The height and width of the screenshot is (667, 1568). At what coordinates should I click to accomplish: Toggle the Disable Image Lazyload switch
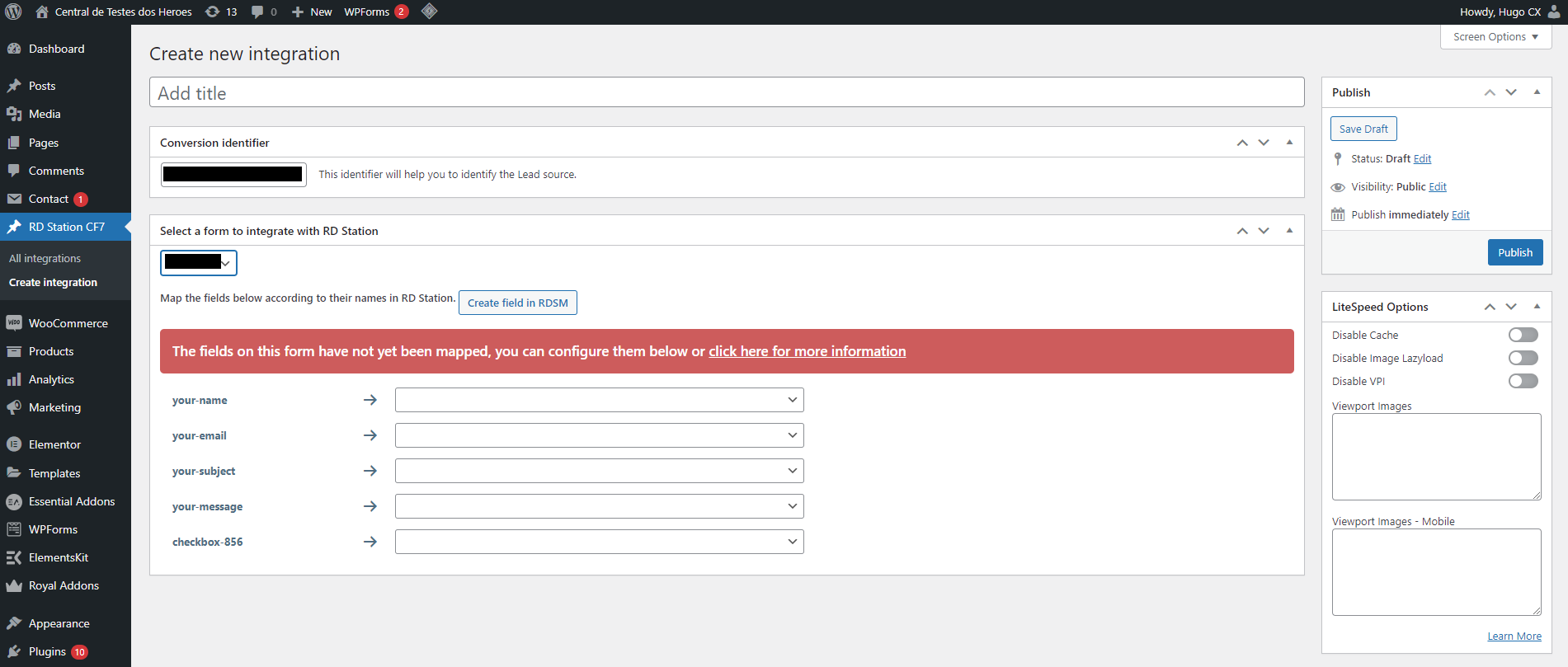pyautogui.click(x=1523, y=358)
